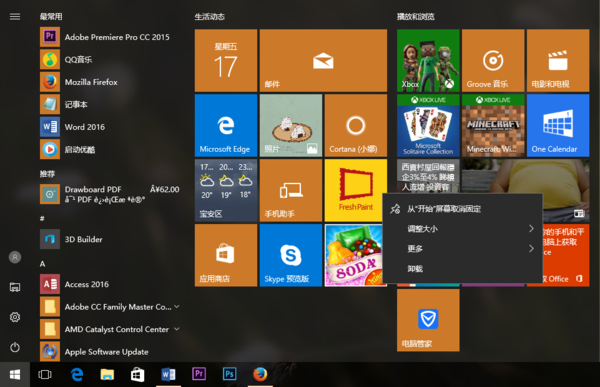Image resolution: width=600 pixels, height=387 pixels.
Task: Open the Groove 音乐 tile
Action: (493, 60)
